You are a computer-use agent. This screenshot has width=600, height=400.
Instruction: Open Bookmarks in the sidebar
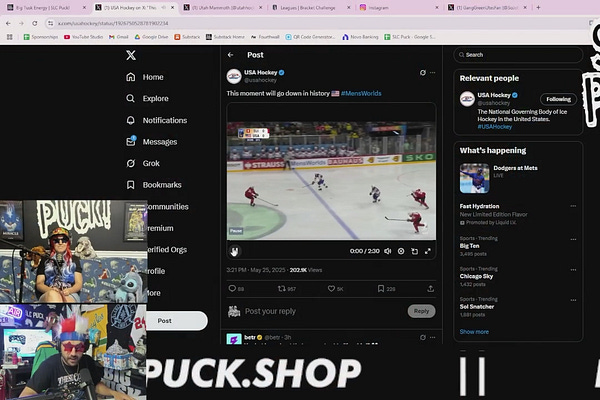pos(153,185)
